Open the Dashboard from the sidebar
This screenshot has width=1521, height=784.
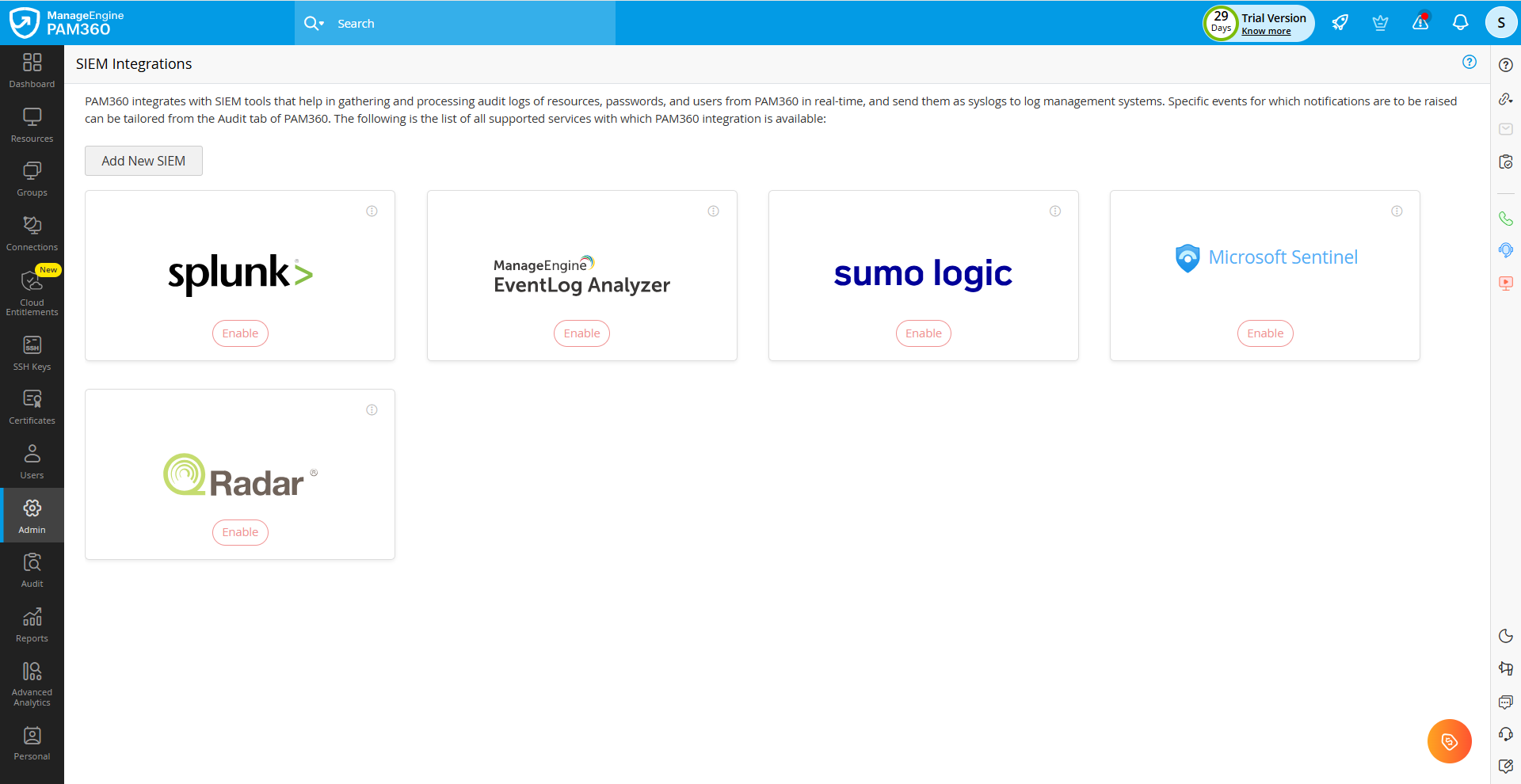32,70
